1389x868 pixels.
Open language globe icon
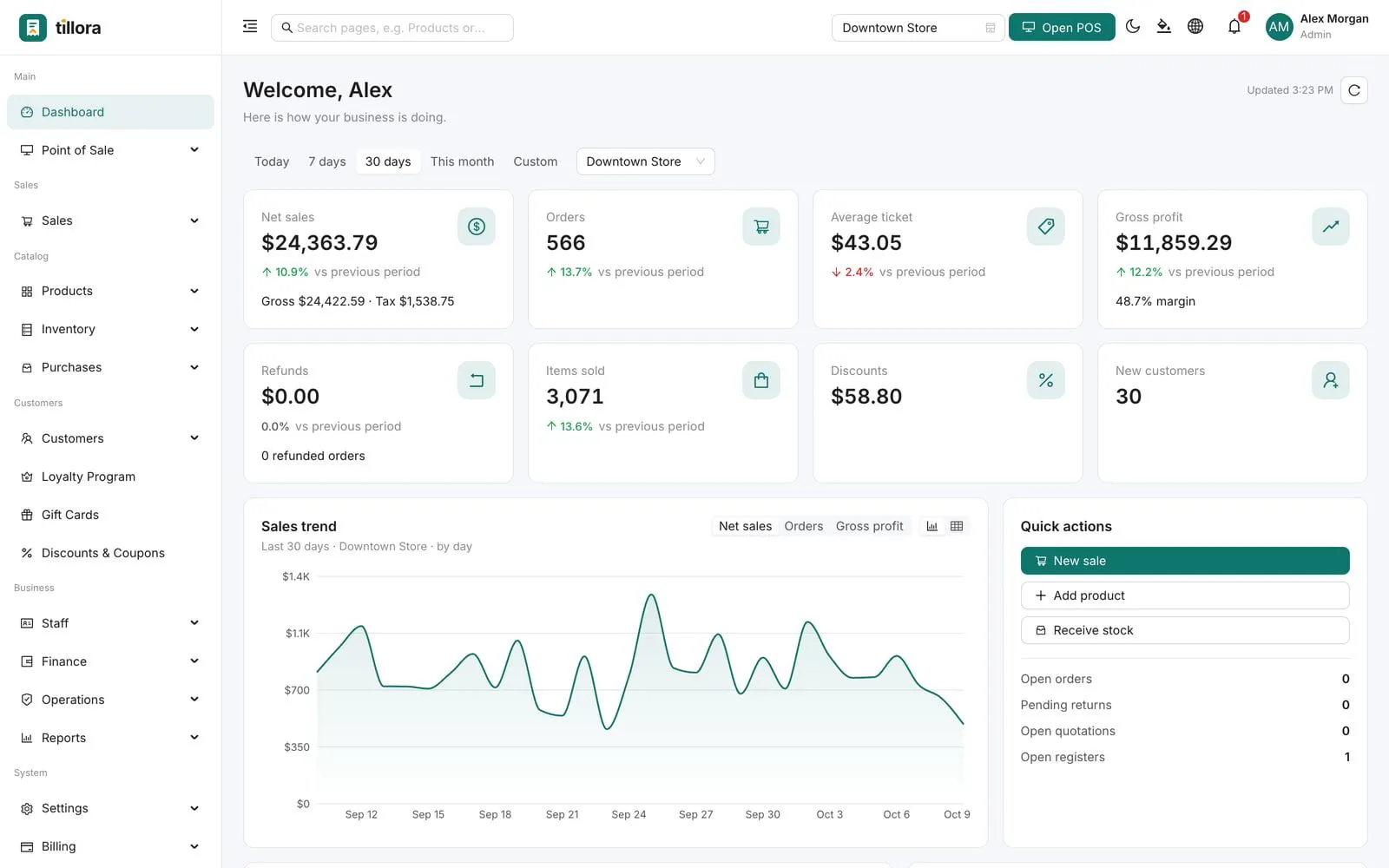click(x=1195, y=27)
